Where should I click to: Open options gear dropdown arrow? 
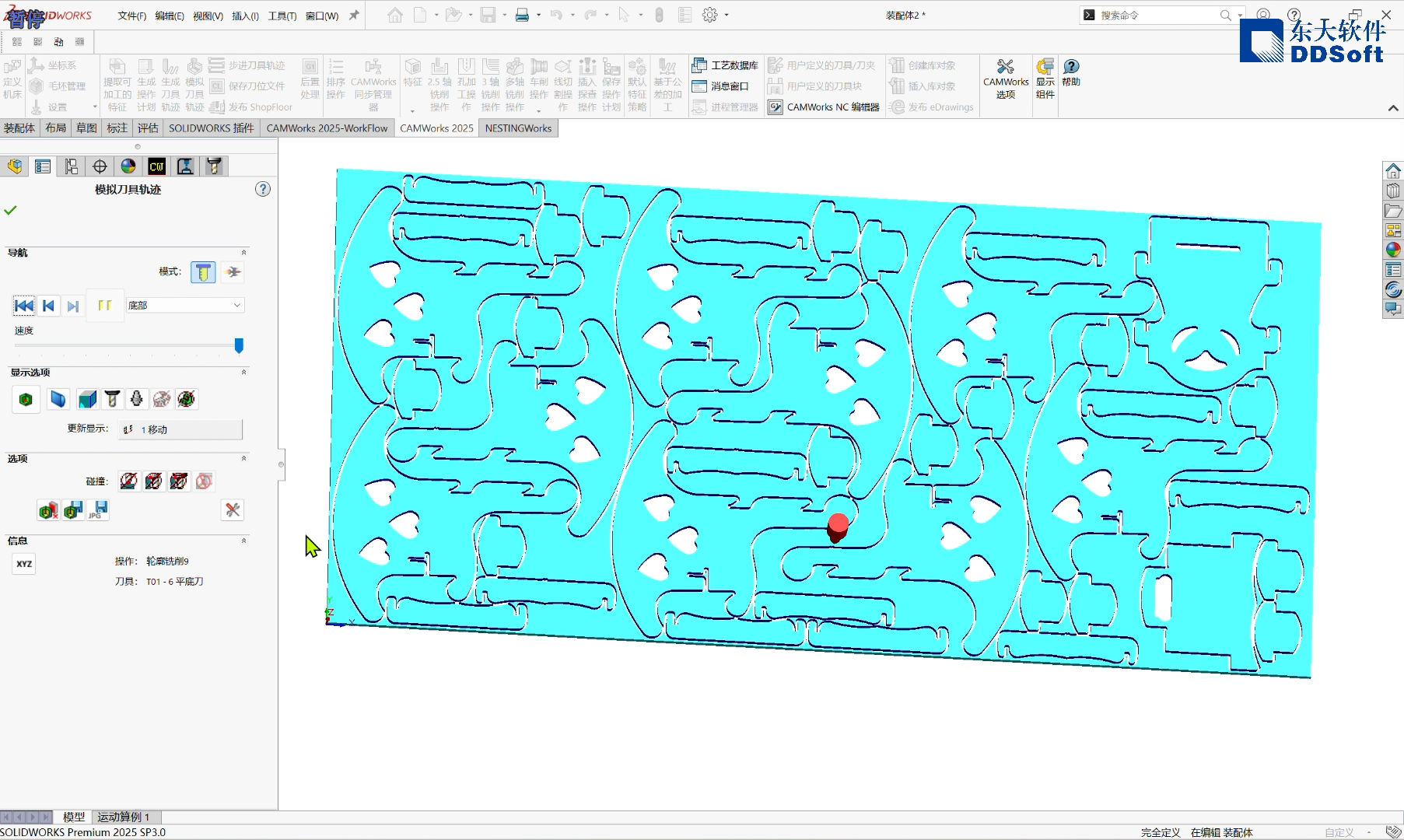727,16
